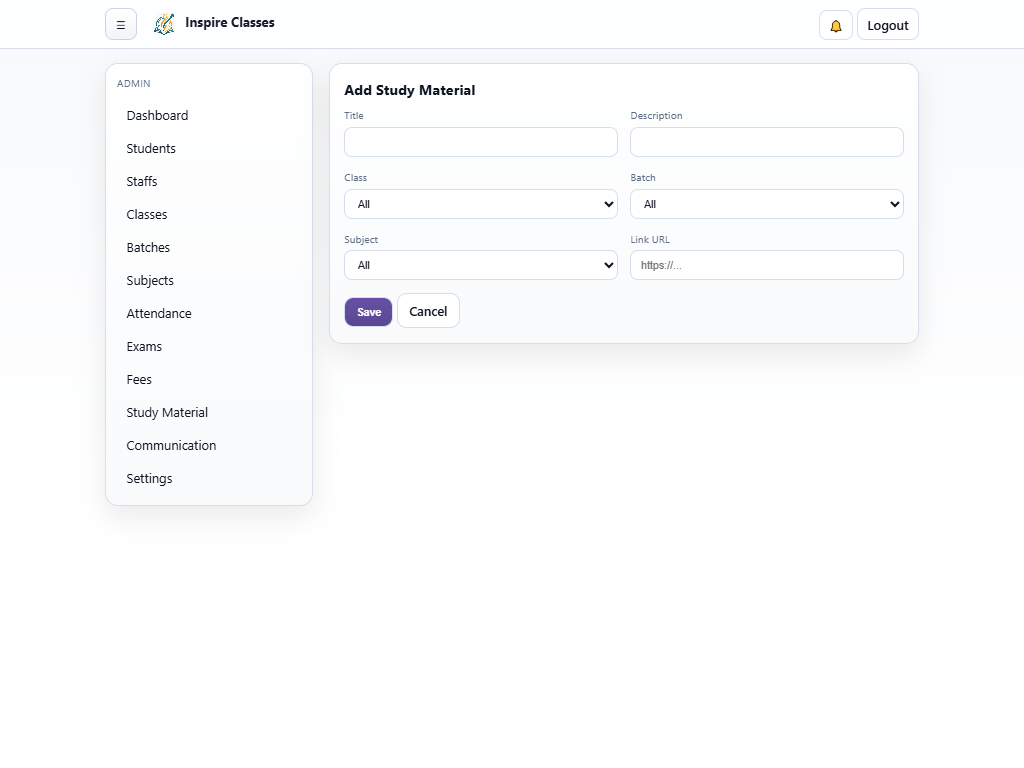Open the Settings menu item
Screen dimensions: 1024x768
pyautogui.click(x=149, y=479)
